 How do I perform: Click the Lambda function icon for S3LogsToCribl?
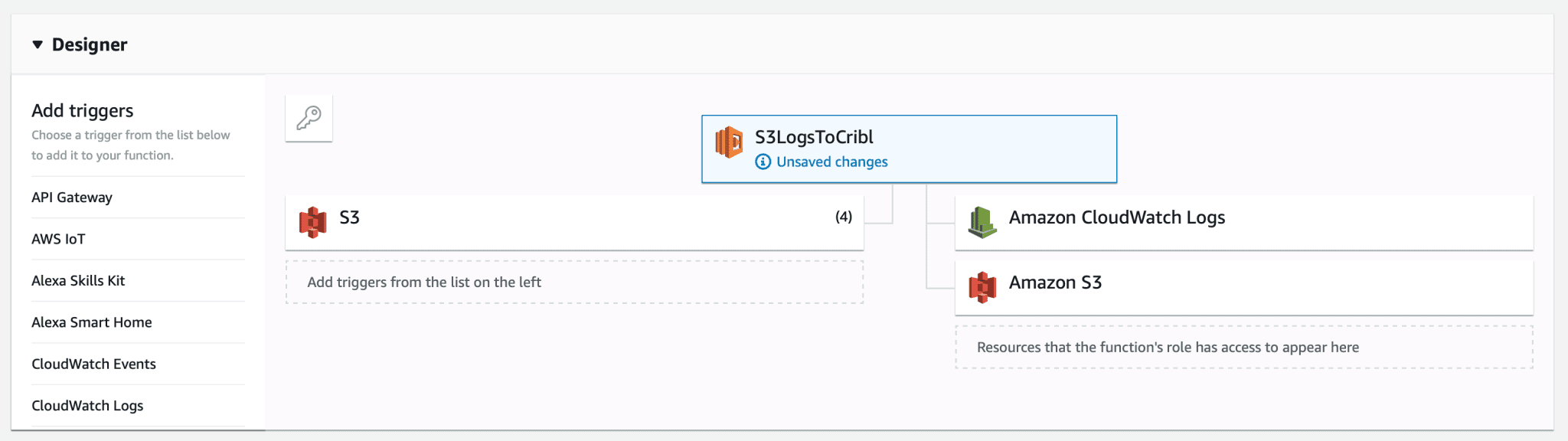729,142
